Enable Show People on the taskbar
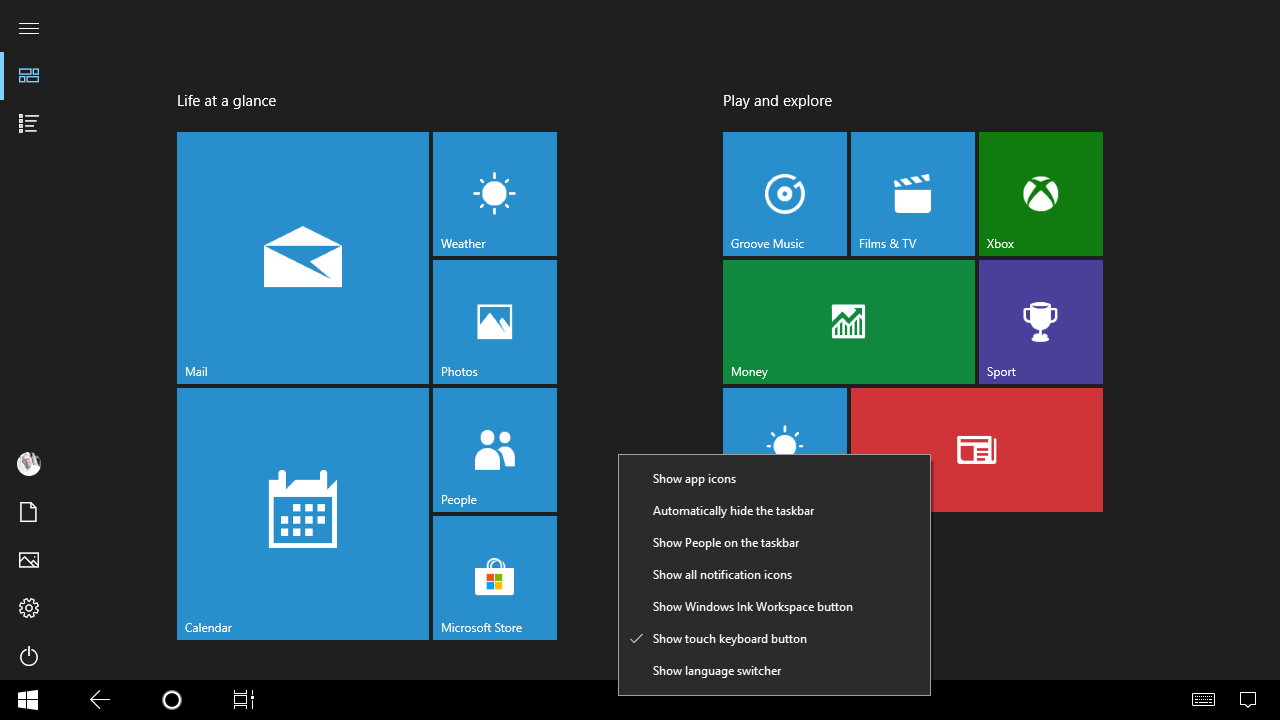 pyautogui.click(x=775, y=543)
